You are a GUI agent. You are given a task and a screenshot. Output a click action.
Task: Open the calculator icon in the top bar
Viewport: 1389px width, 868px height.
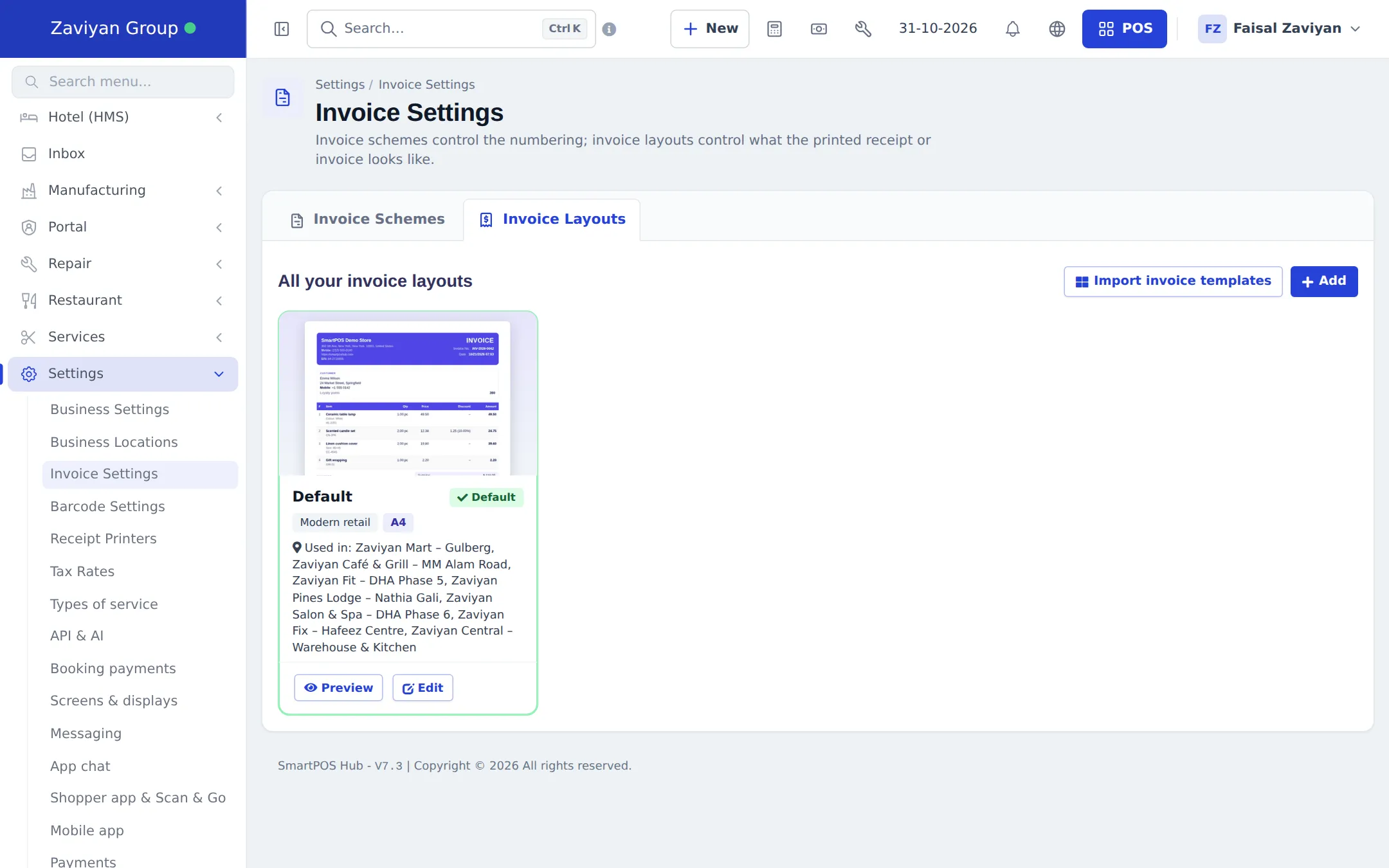coord(774,29)
